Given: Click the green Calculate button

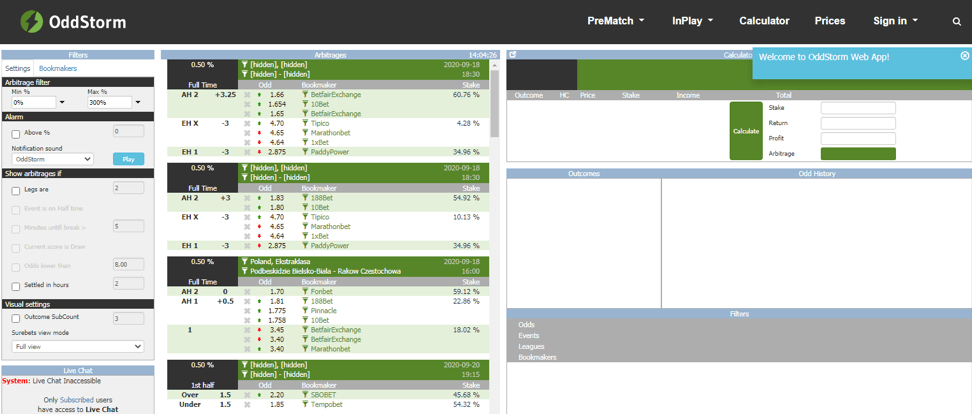Looking at the screenshot, I should [746, 131].
